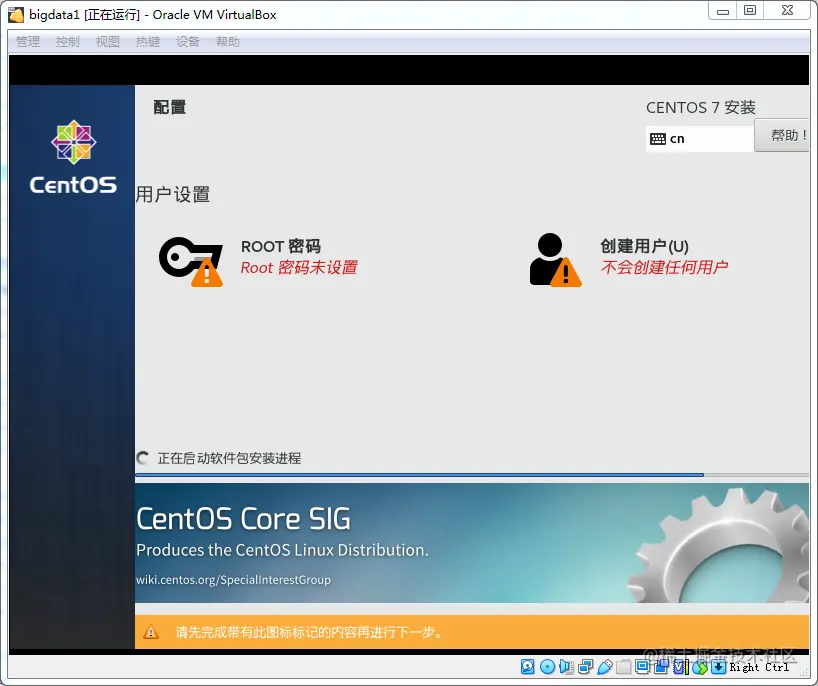Click the video capture status icon
This screenshot has width=818, height=686.
(661, 666)
